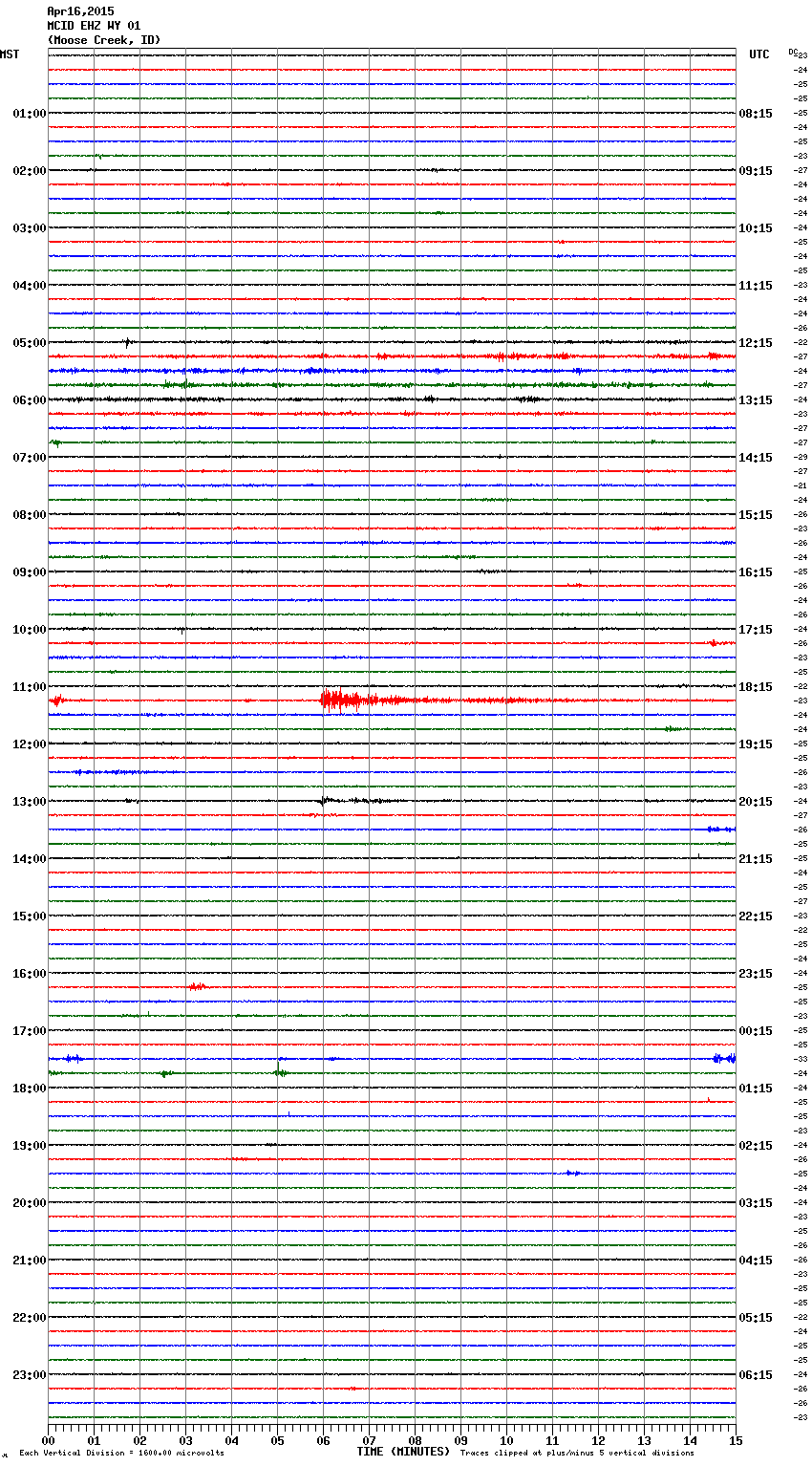Select the "03:00" MST time label
The image size is (812, 1466).
(x=30, y=228)
